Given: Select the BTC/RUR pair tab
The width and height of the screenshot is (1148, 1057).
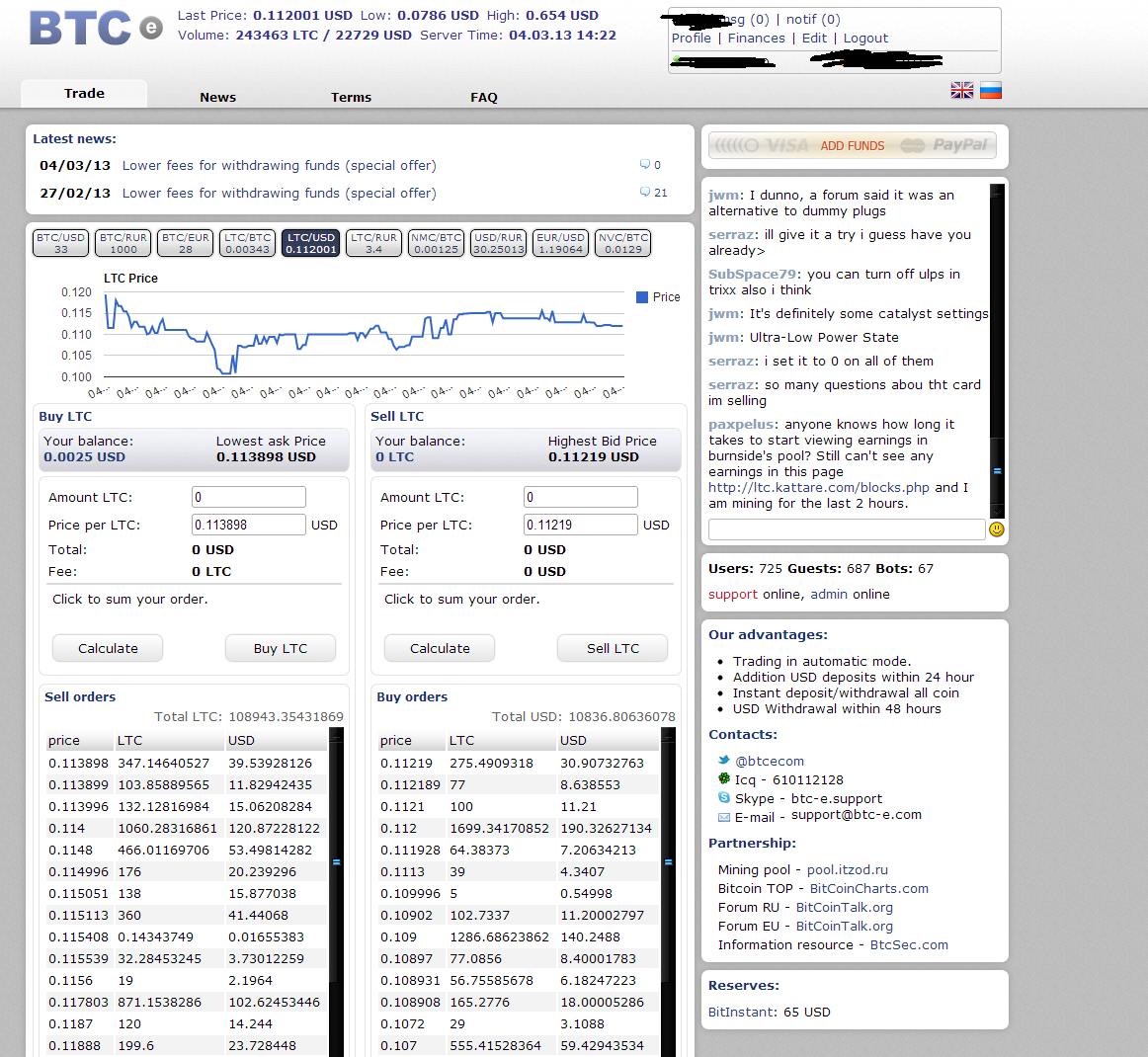Looking at the screenshot, I should [x=123, y=243].
